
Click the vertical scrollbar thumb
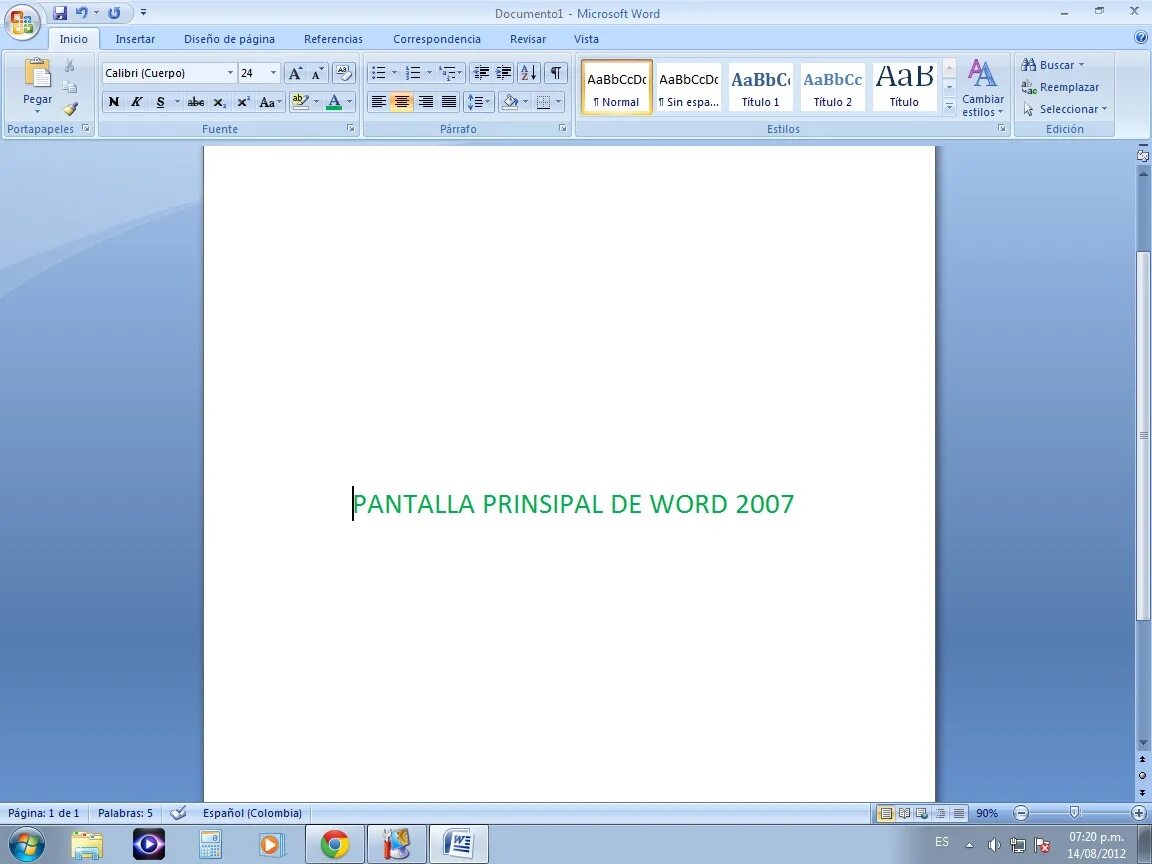(x=1143, y=435)
